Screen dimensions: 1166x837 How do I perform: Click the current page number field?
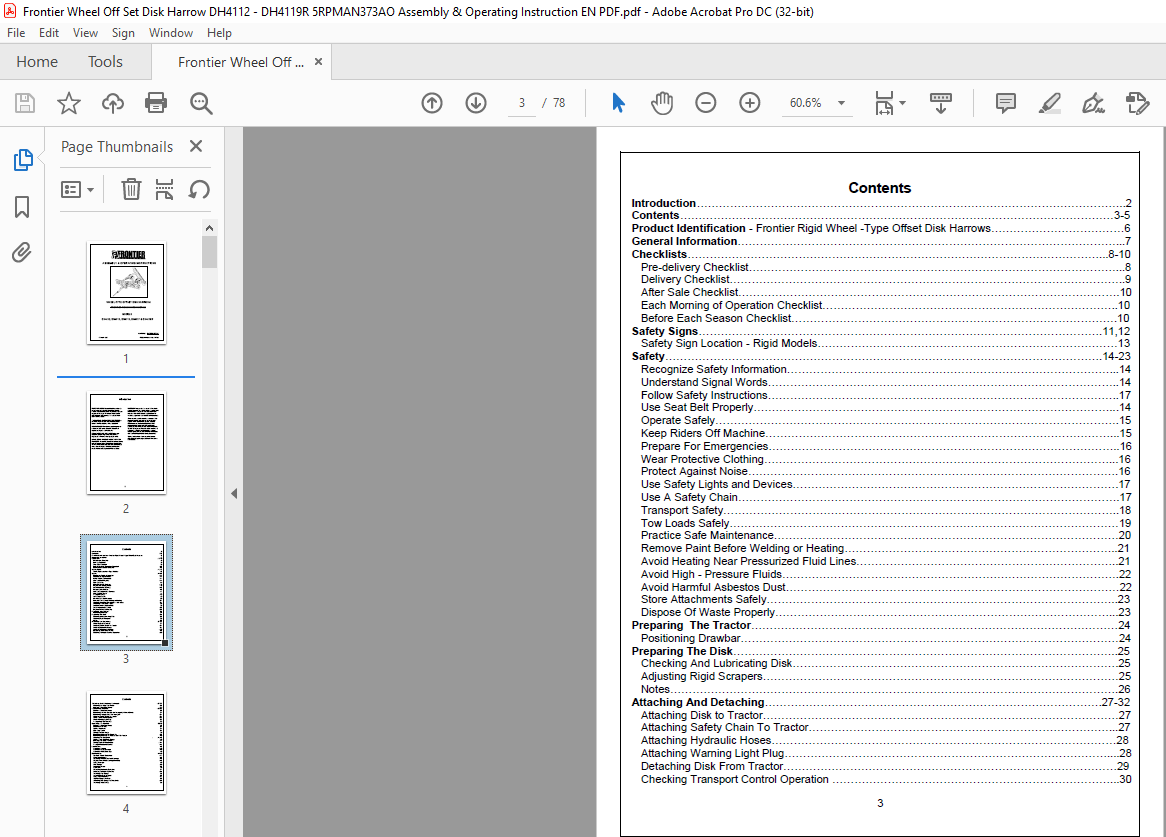521,103
